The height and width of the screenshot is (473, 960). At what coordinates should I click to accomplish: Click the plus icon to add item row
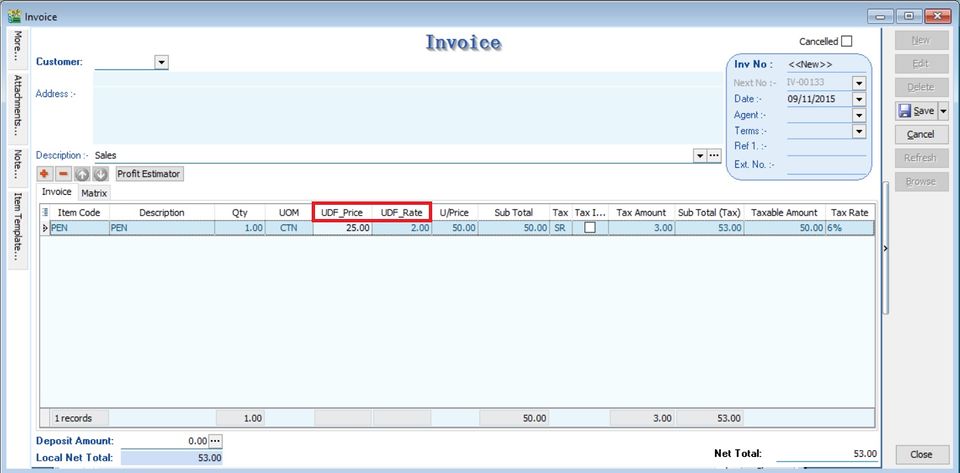point(45,174)
